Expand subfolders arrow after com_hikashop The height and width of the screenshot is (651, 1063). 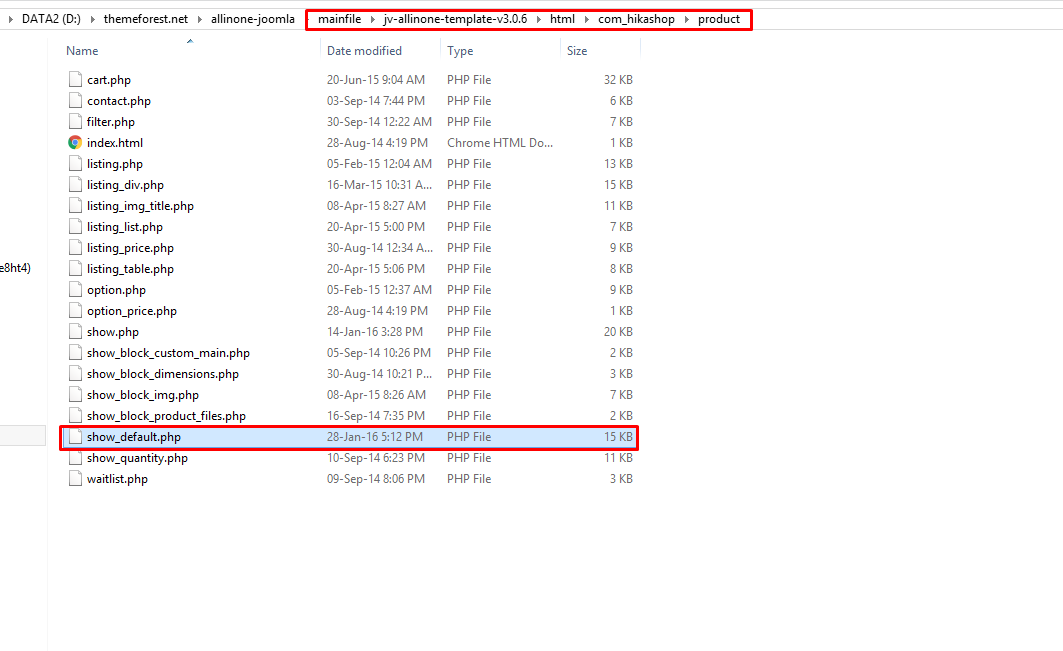(686, 19)
